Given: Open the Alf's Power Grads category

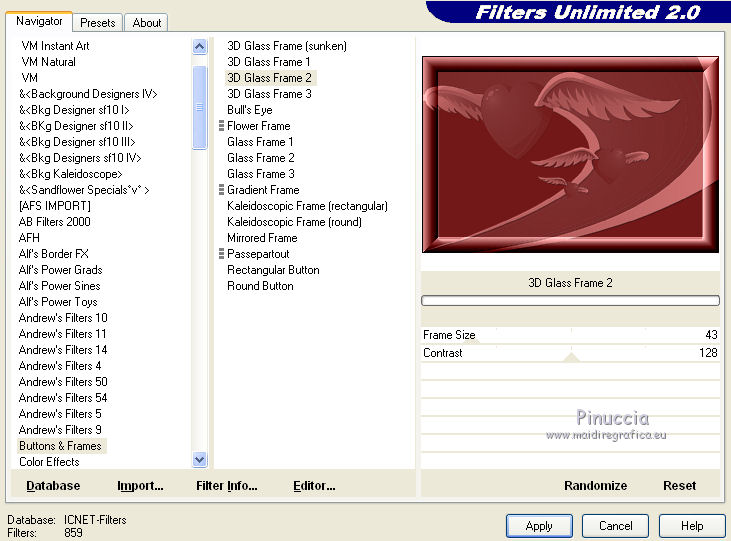Looking at the screenshot, I should pos(61,270).
